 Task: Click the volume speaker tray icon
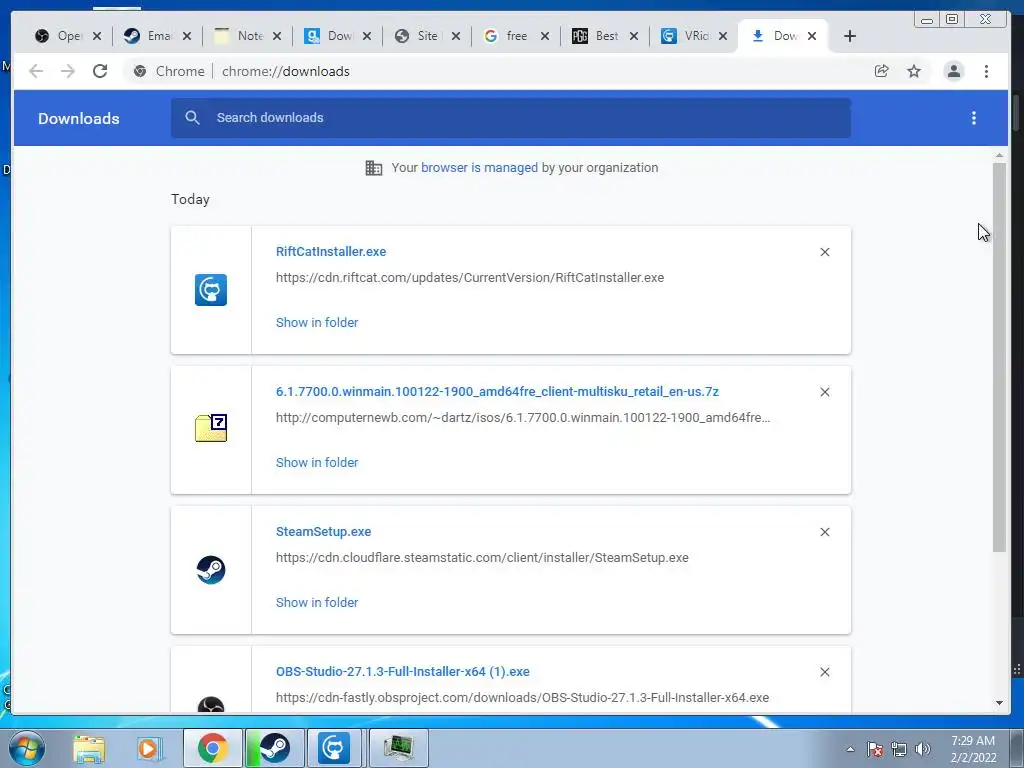(923, 749)
